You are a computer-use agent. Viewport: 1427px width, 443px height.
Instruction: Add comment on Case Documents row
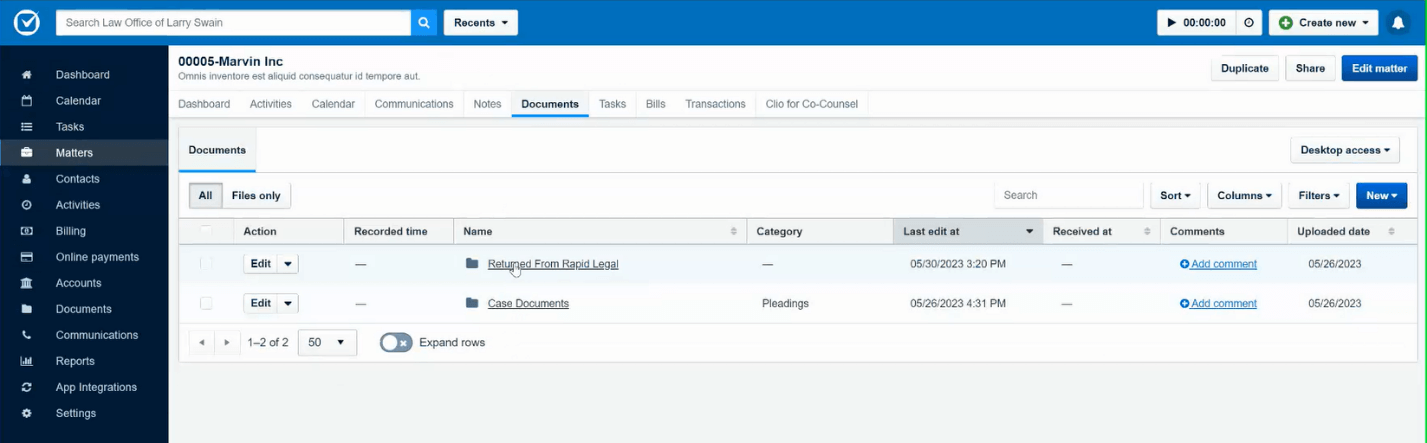(x=1218, y=303)
